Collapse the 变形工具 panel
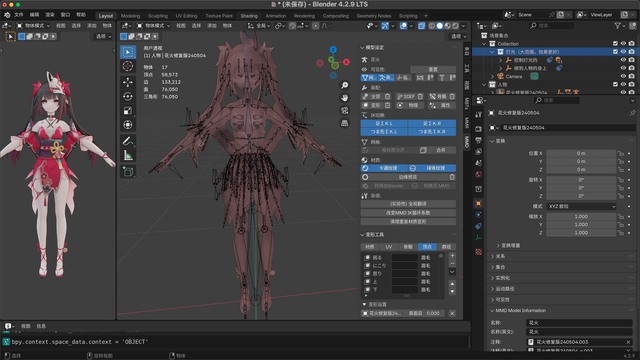 point(362,235)
